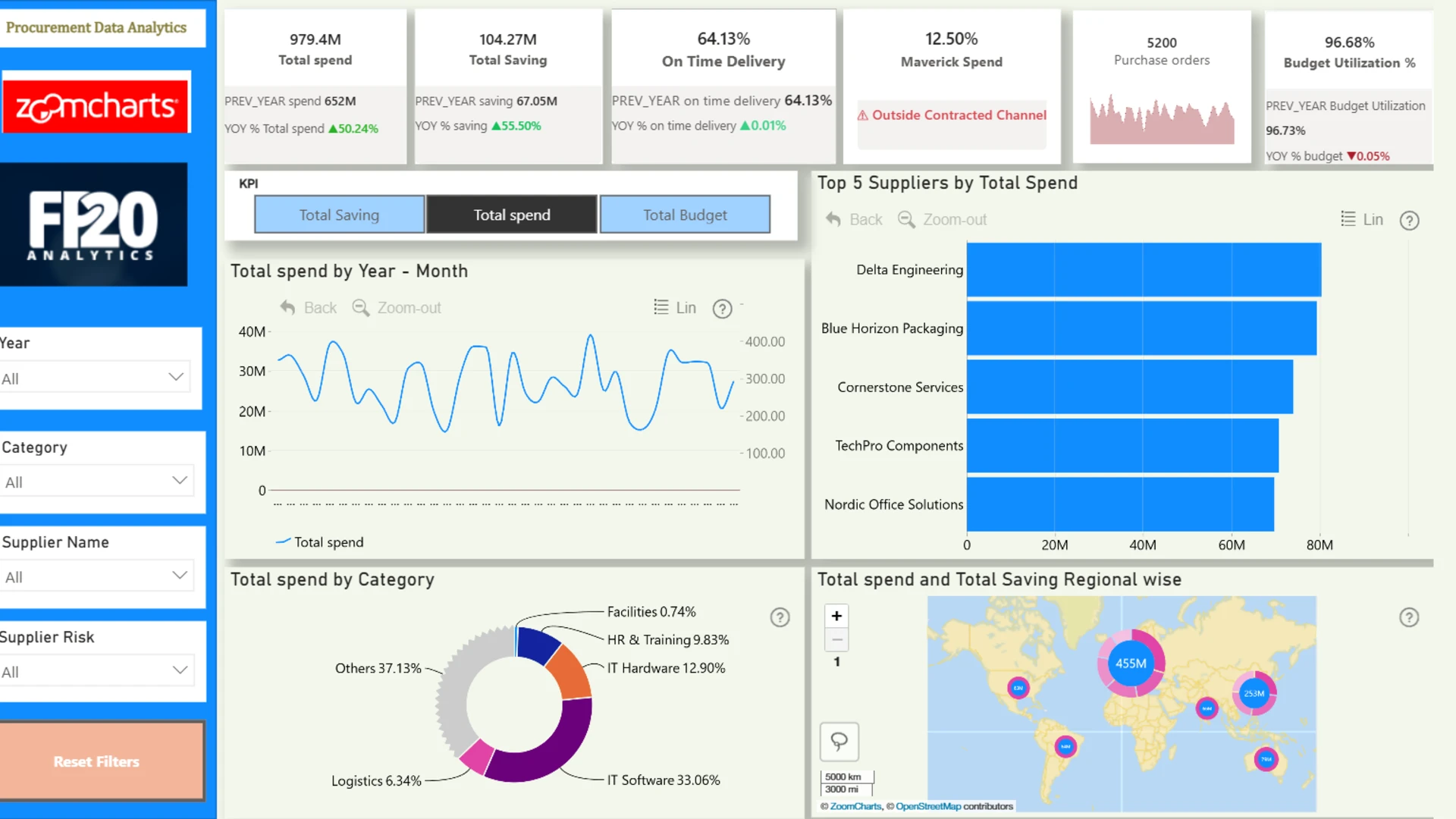Viewport: 1456px width, 819px height.
Task: Click the YOY budget 0.05% figure
Action: 1369,156
